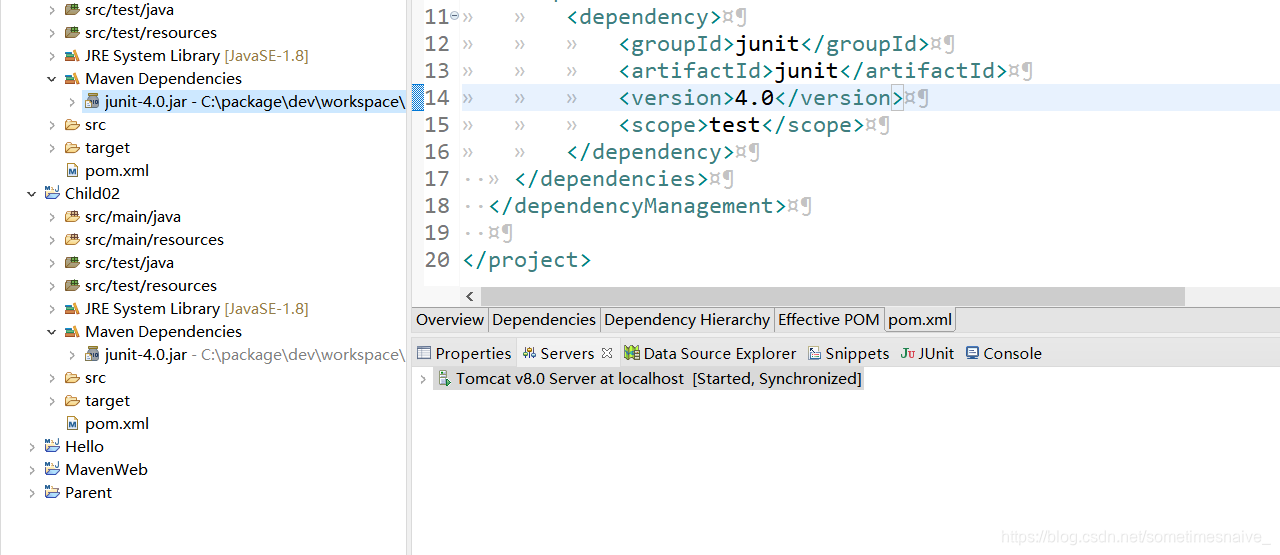
Task: Expand the Parent project
Action: click(32, 492)
